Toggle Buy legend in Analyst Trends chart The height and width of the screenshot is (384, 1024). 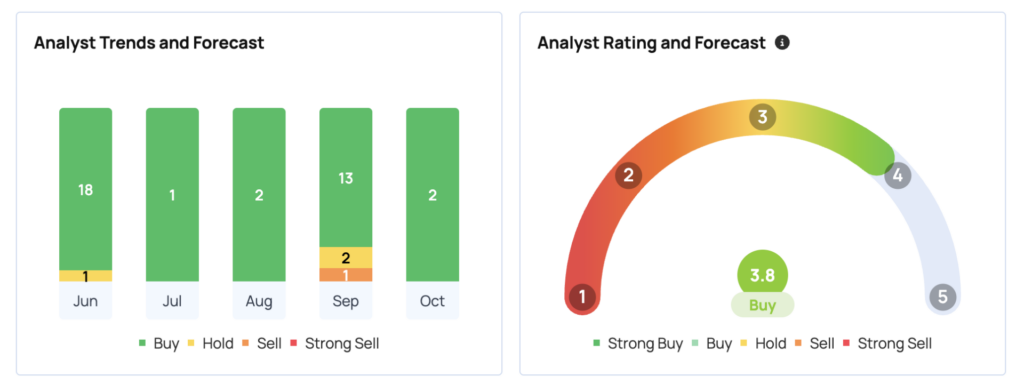(x=159, y=344)
